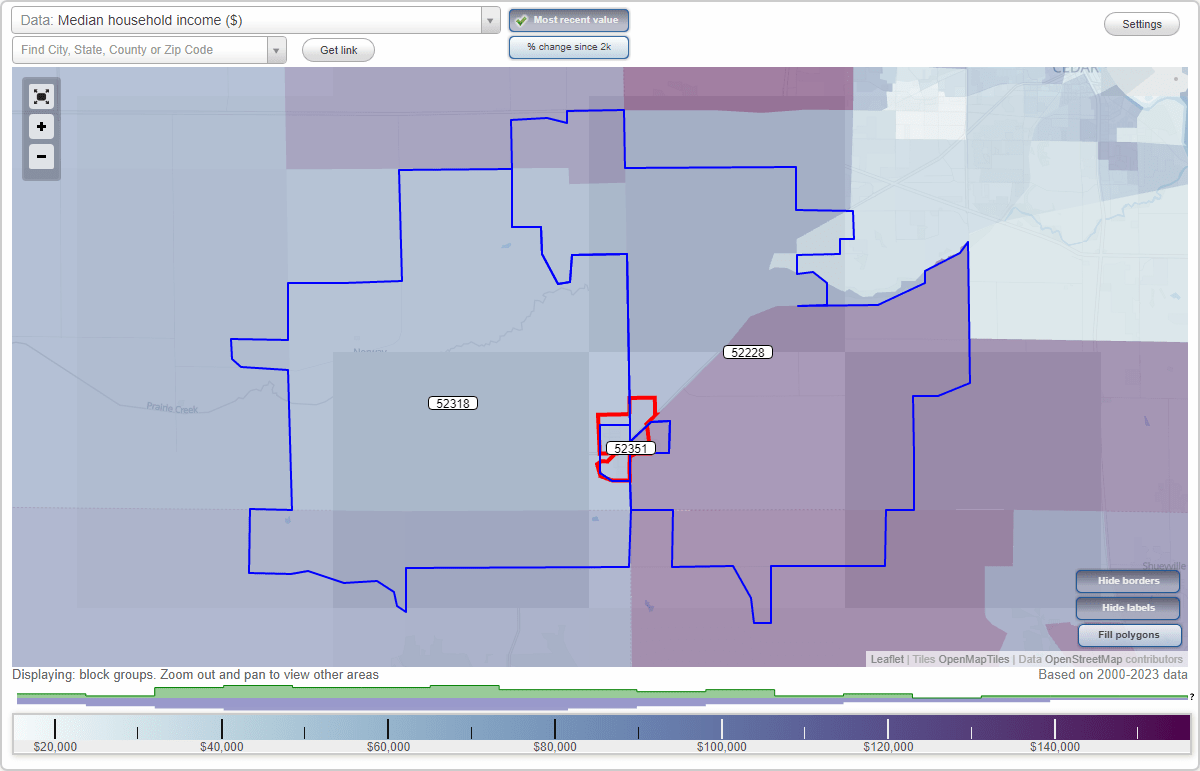Click the $40,000 legend label
The height and width of the screenshot is (771, 1200).
click(x=221, y=746)
